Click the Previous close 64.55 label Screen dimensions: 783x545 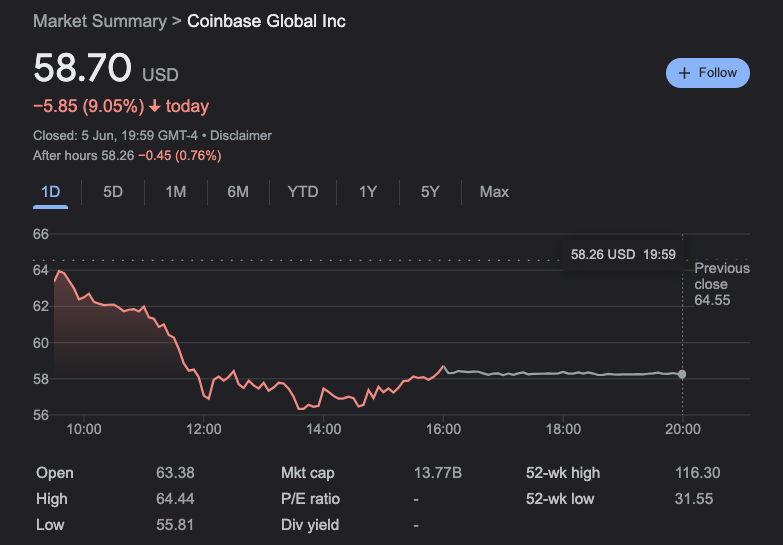[x=722, y=284]
